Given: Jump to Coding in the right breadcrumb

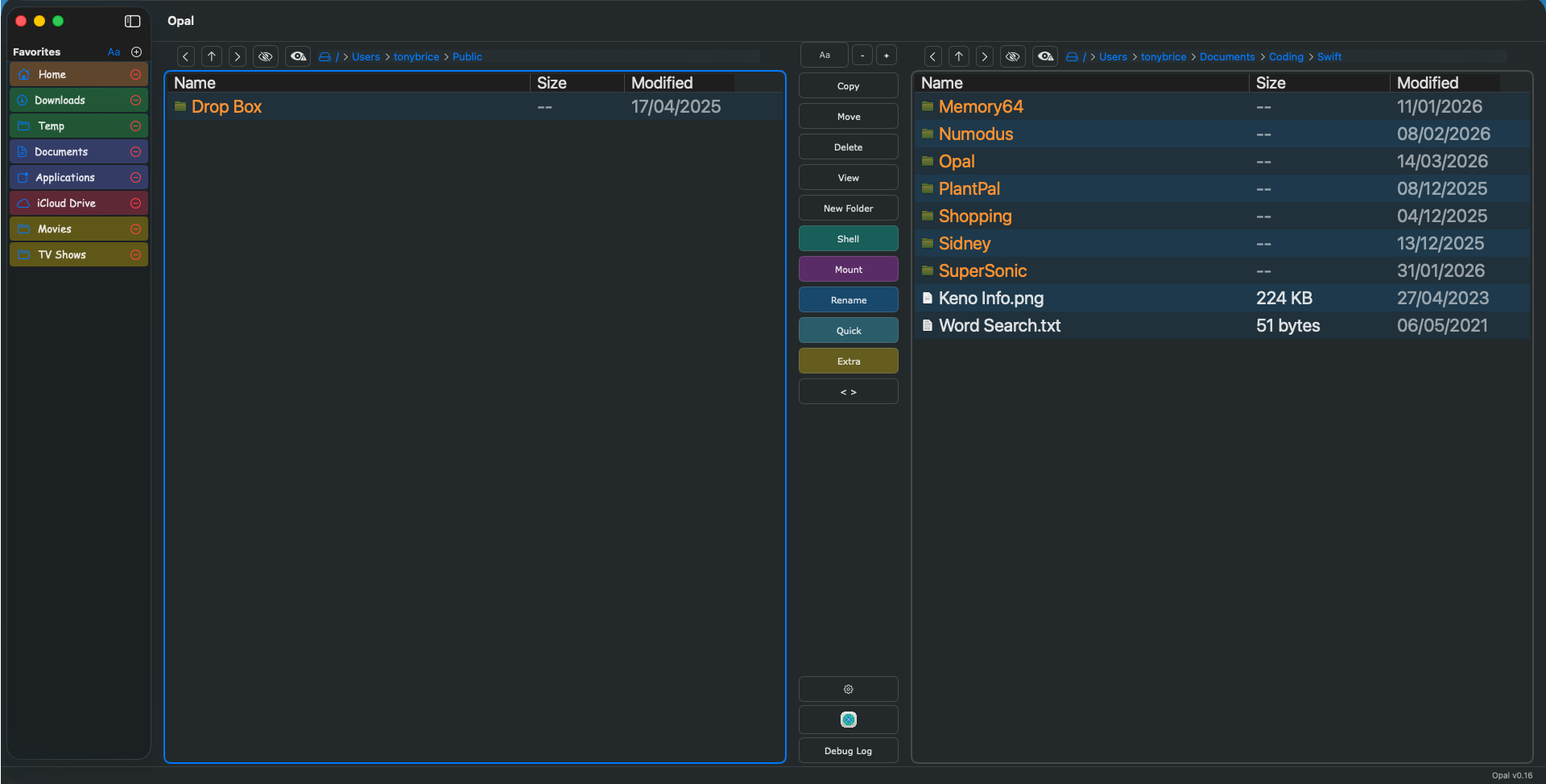Looking at the screenshot, I should [x=1285, y=57].
